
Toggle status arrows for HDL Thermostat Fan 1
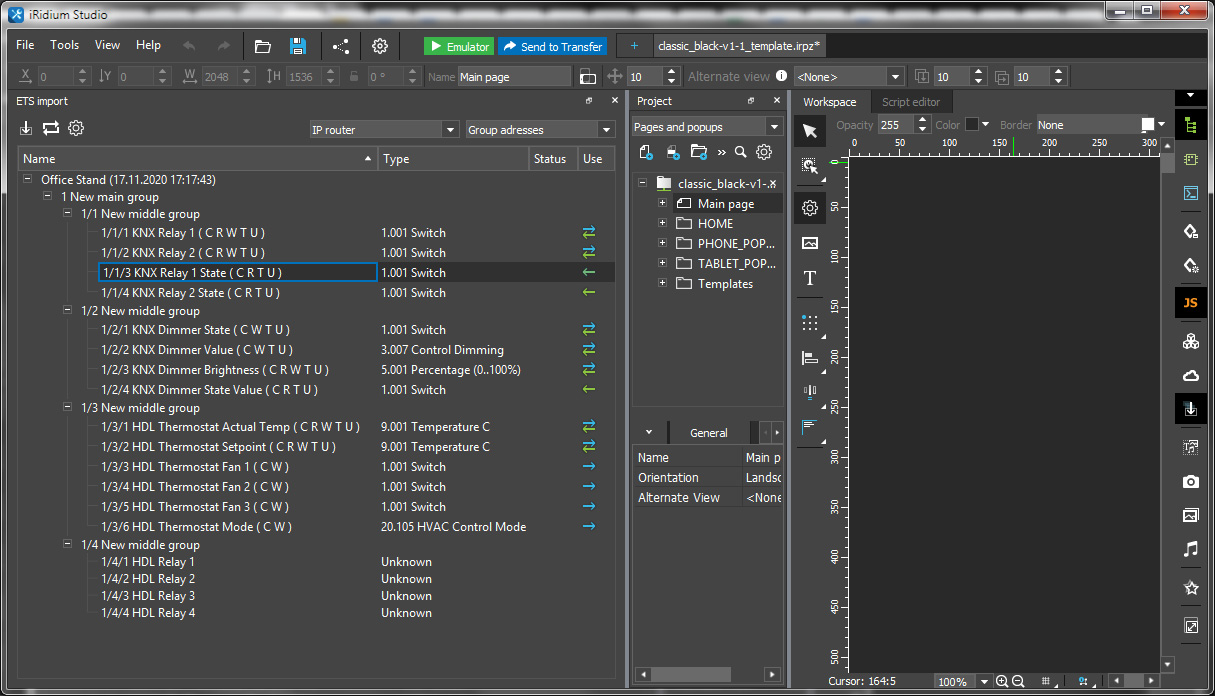589,466
